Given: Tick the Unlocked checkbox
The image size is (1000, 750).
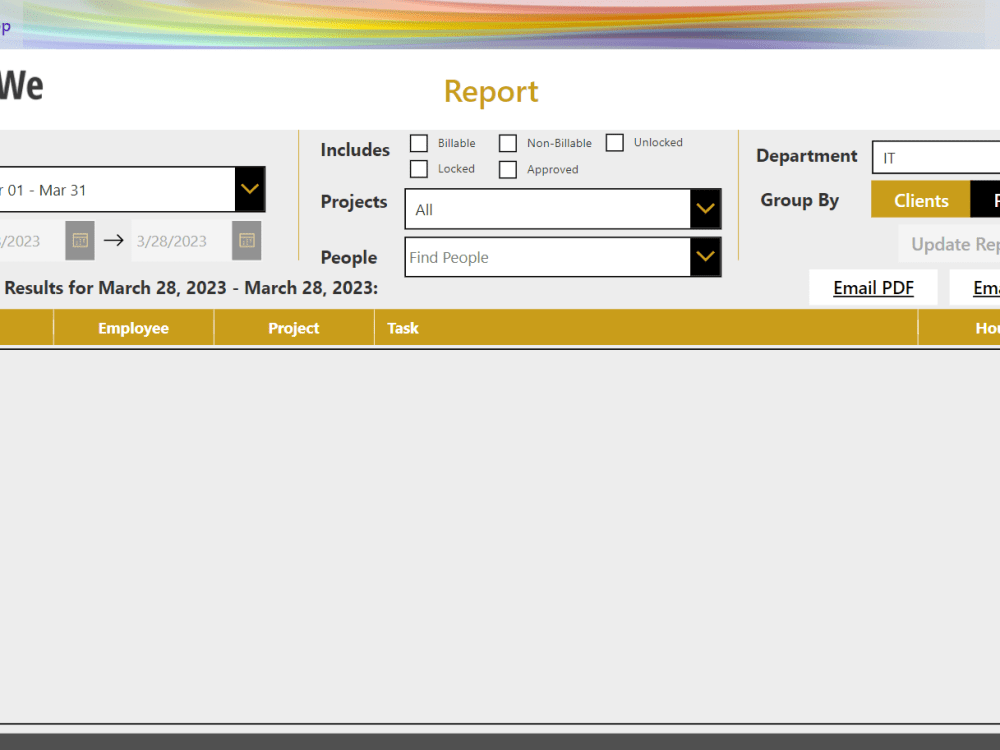Looking at the screenshot, I should point(615,142).
